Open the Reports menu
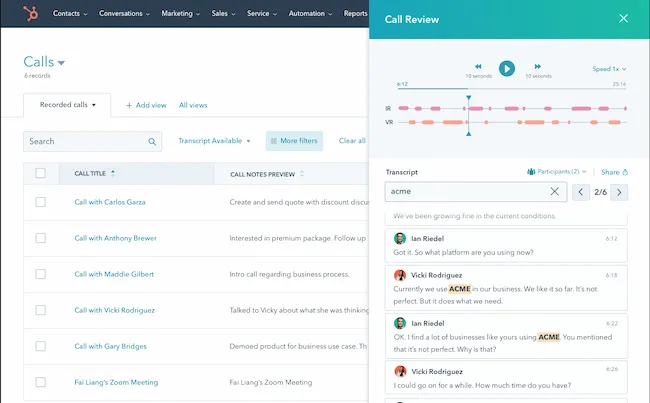The height and width of the screenshot is (403, 650). coord(356,13)
